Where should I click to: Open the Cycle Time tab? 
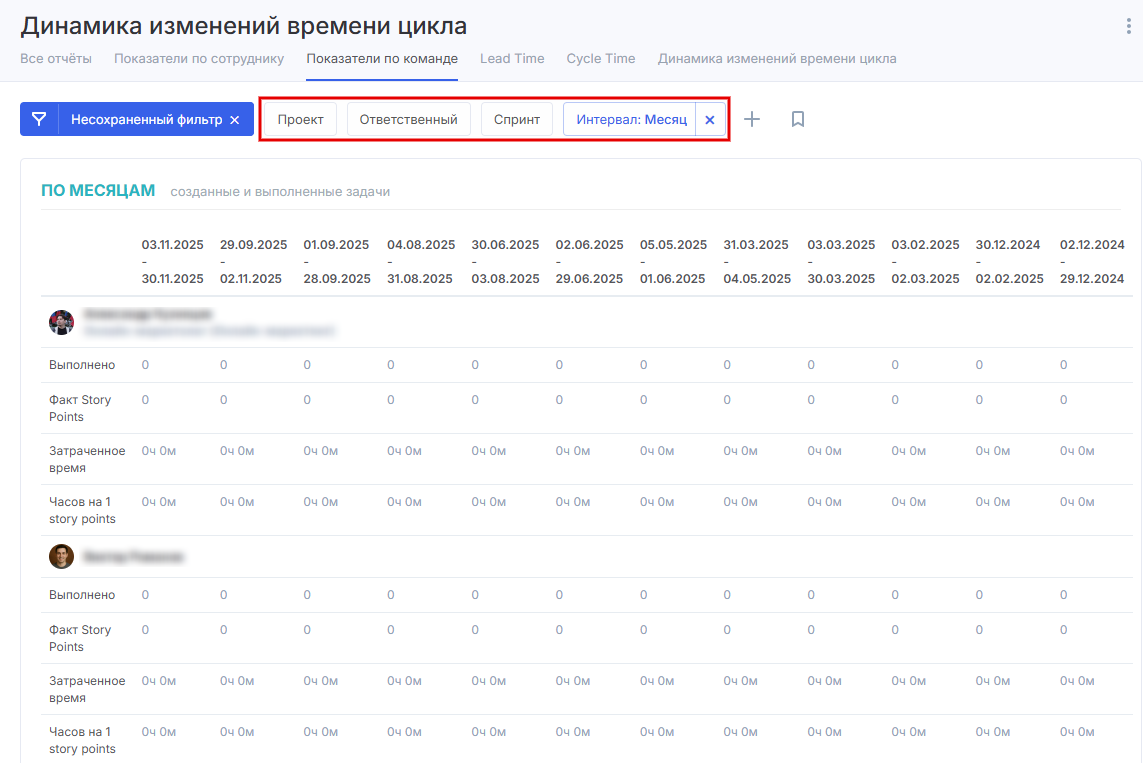coord(601,59)
